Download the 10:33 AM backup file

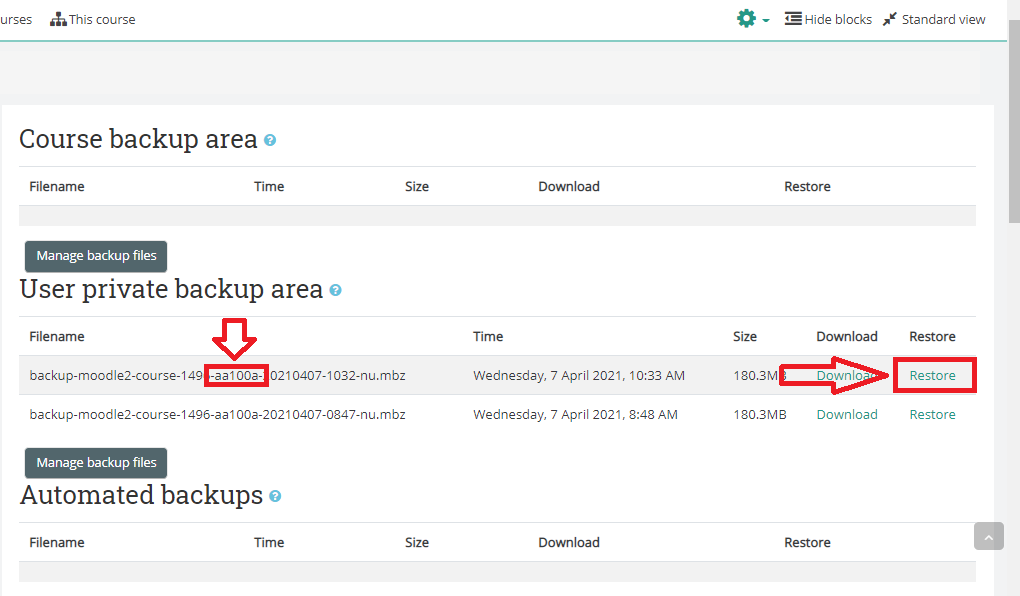pyautogui.click(x=847, y=375)
